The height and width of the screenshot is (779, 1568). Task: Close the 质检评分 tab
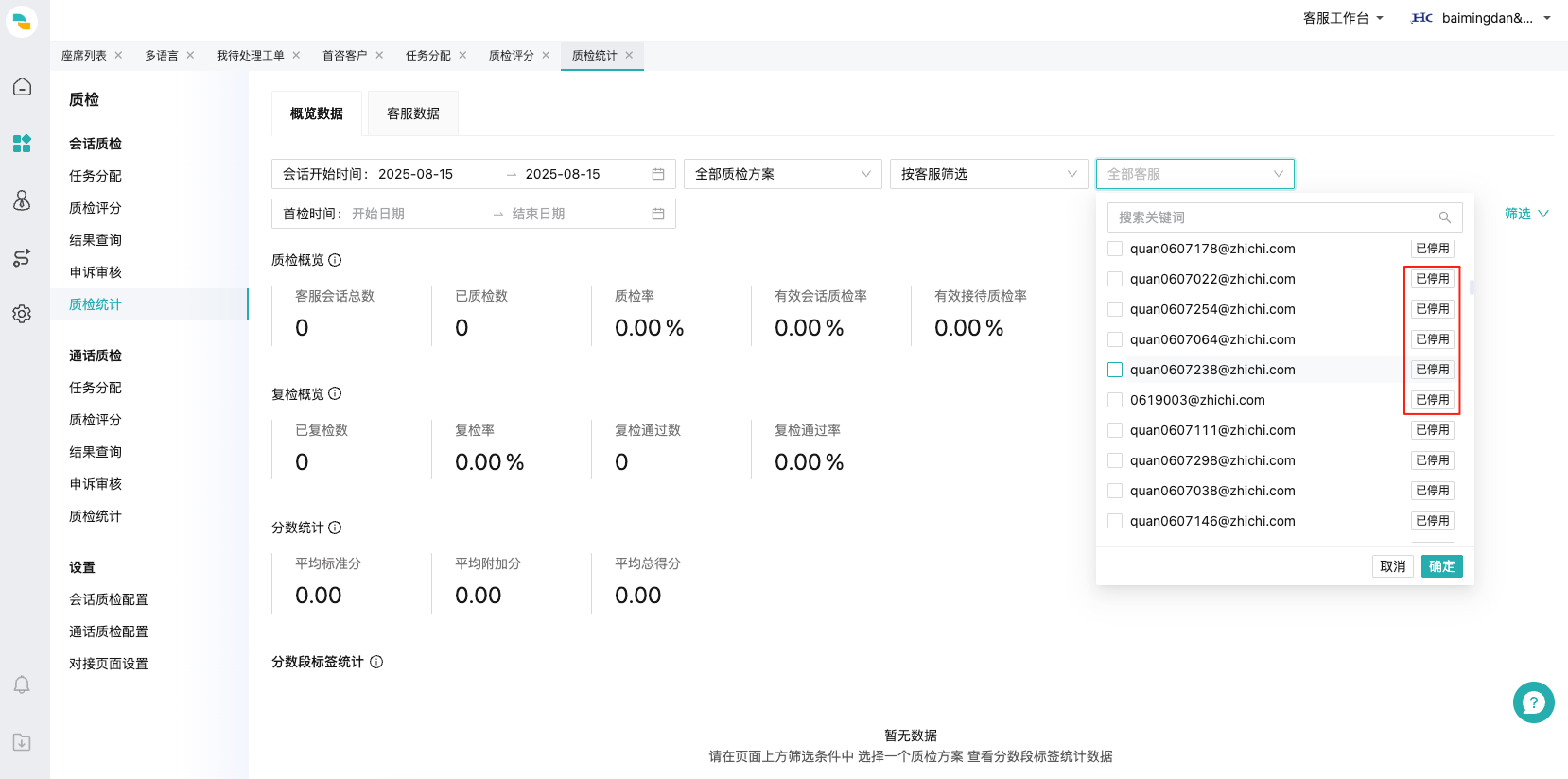coord(546,55)
